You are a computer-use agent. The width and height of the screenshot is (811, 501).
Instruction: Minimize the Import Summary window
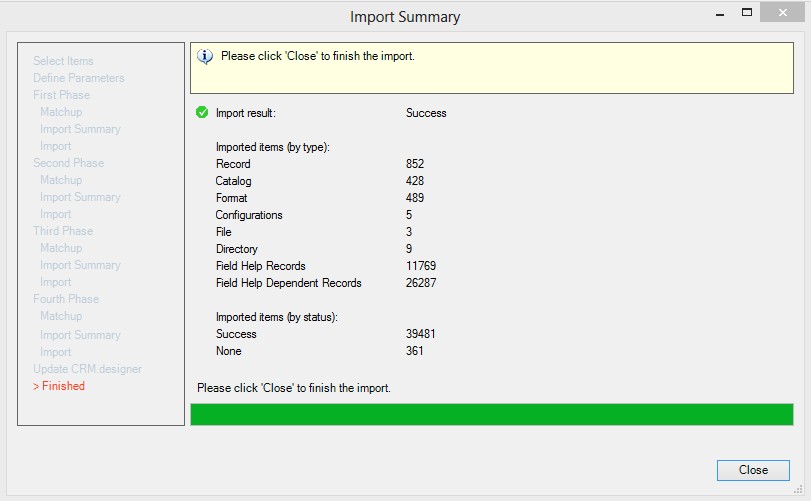click(719, 14)
